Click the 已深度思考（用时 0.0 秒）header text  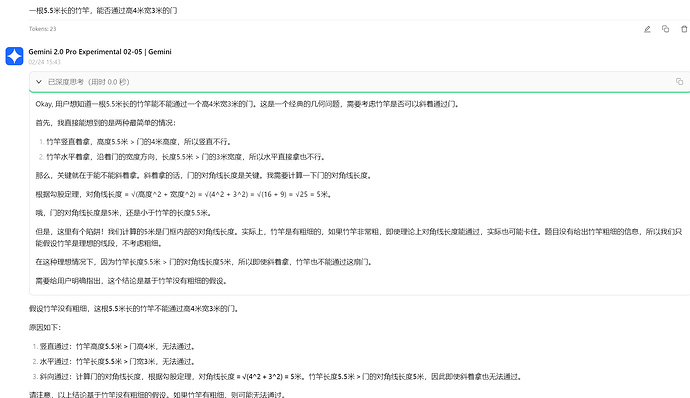point(88,82)
